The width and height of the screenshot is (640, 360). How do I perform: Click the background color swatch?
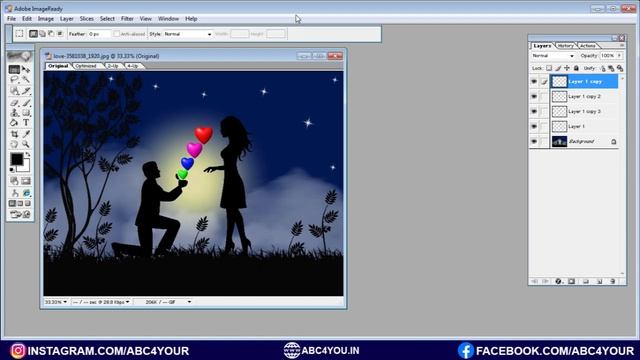tap(25, 166)
